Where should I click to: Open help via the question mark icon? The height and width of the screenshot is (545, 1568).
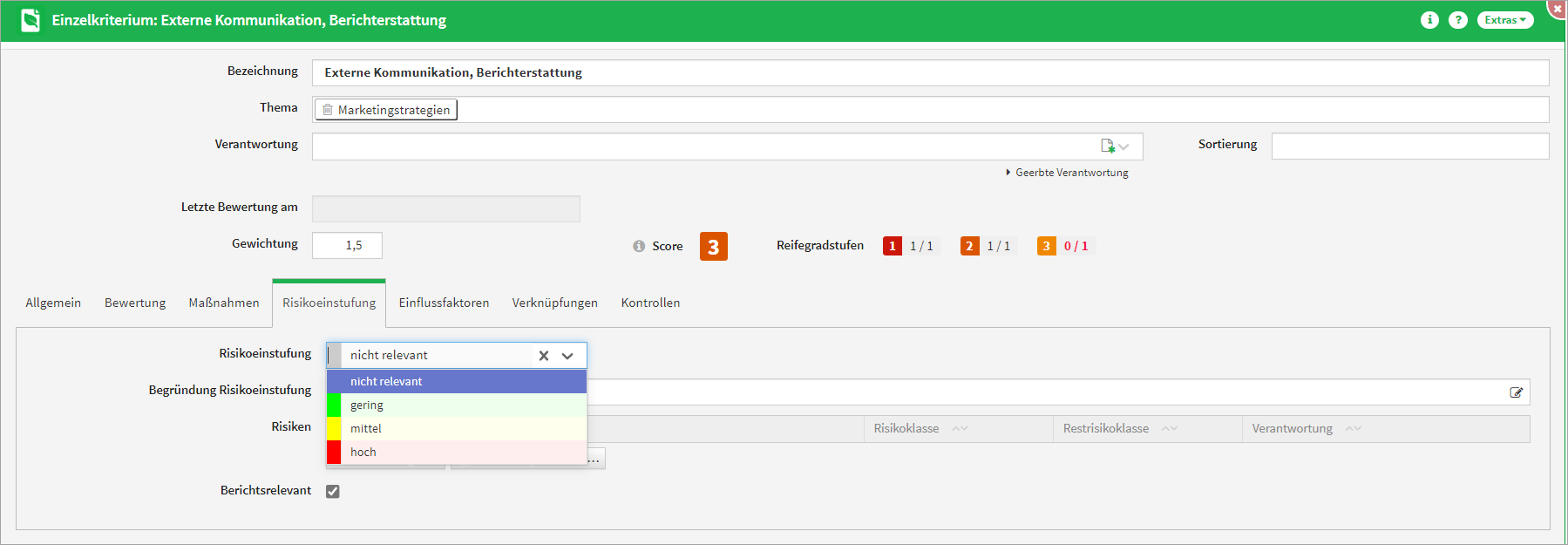(x=1457, y=20)
